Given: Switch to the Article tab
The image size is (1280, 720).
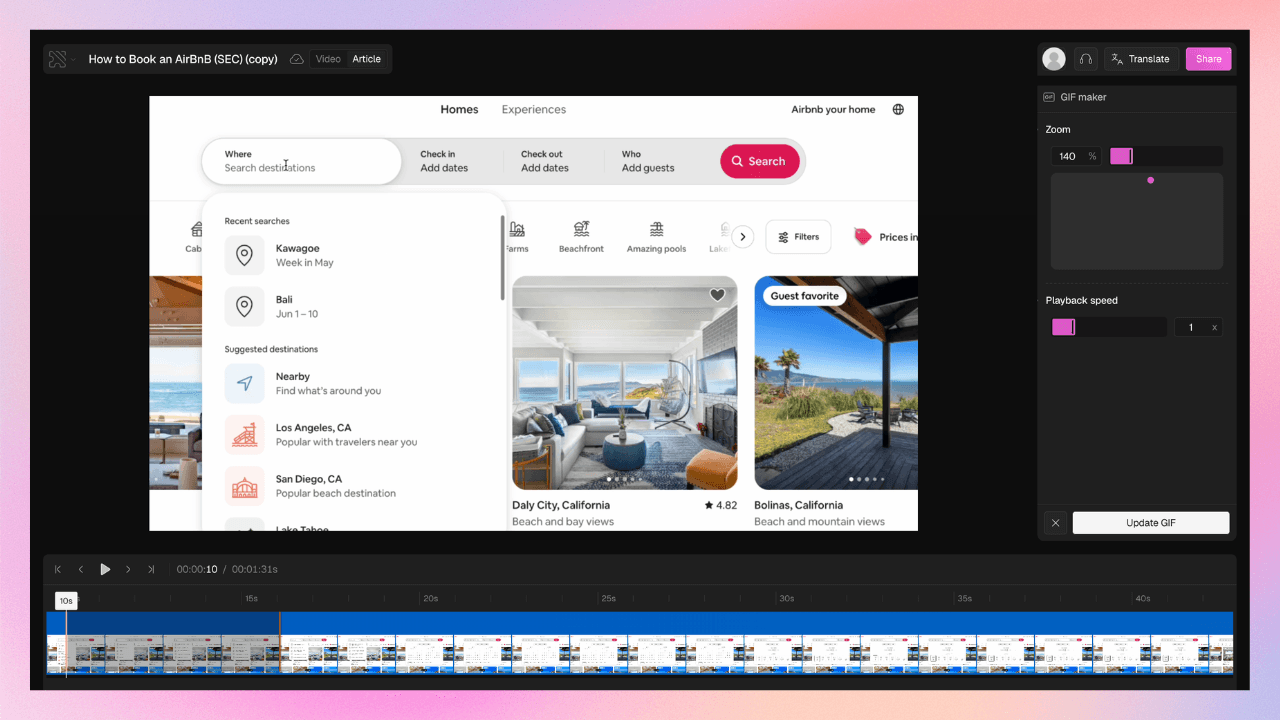Looking at the screenshot, I should pyautogui.click(x=366, y=59).
